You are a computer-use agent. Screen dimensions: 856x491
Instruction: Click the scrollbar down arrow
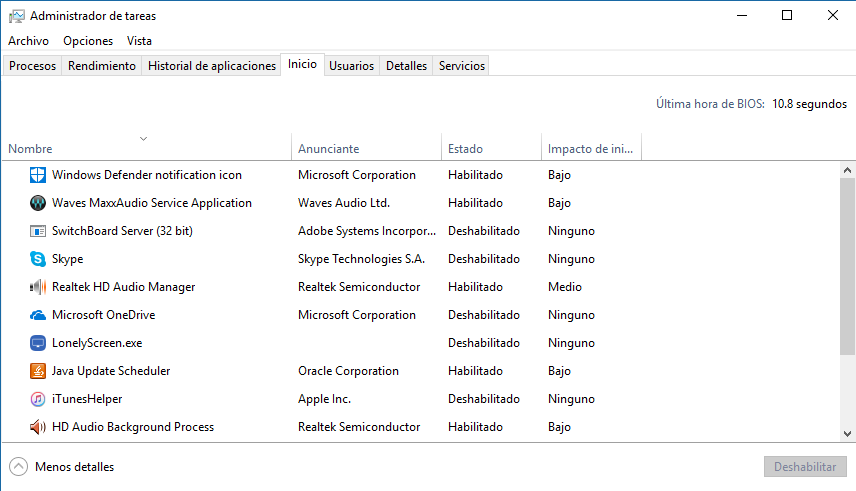click(x=847, y=434)
